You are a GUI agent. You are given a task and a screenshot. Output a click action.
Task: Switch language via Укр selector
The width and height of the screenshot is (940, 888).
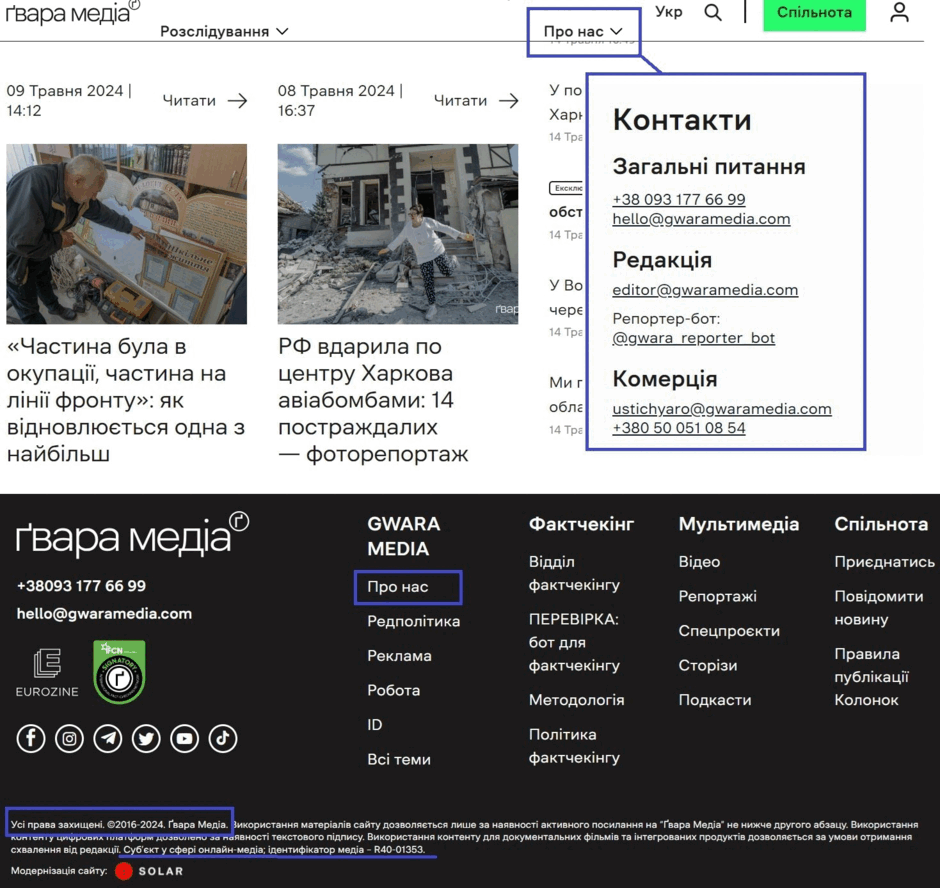click(668, 12)
